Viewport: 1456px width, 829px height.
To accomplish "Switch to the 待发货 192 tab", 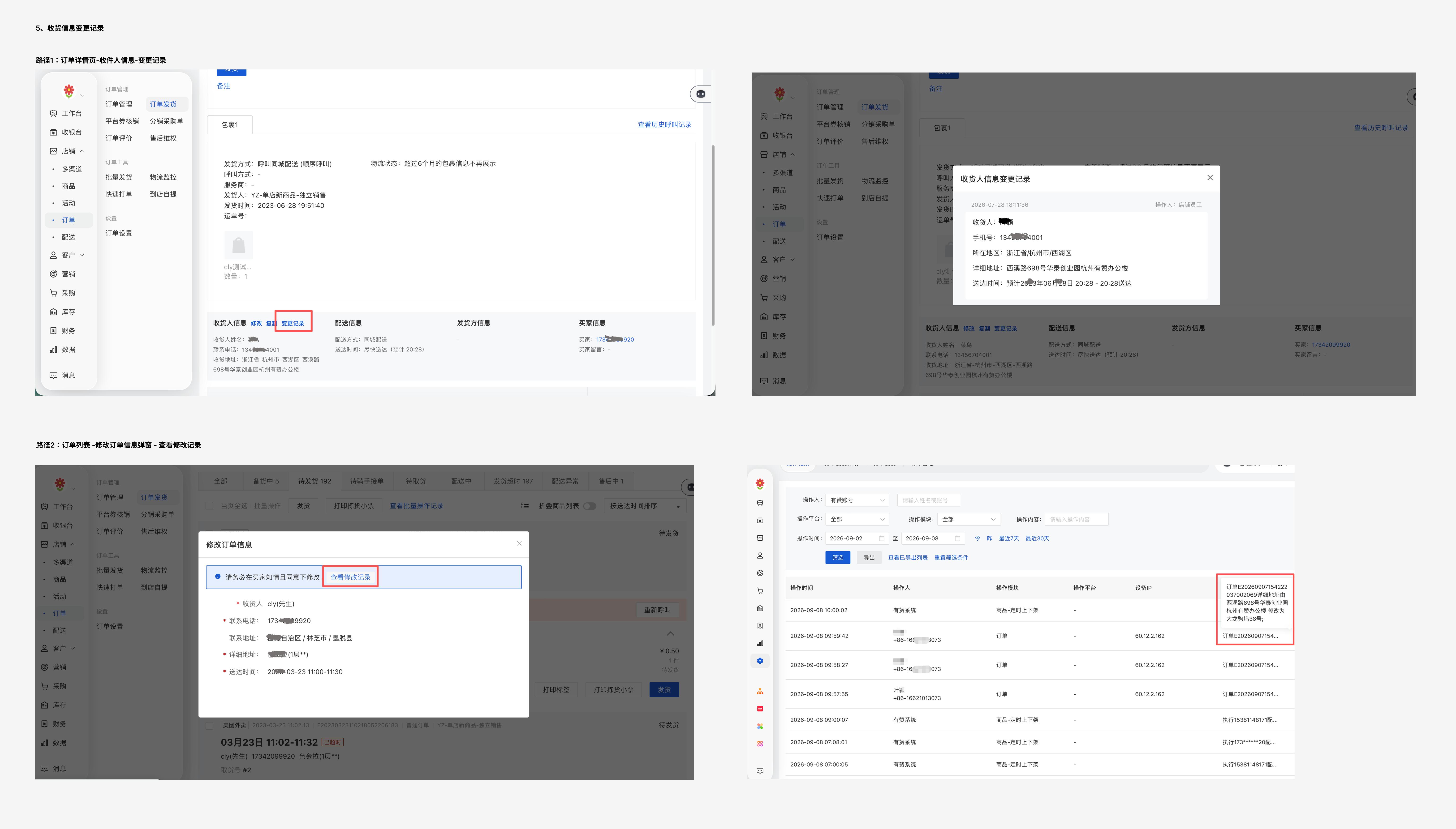I will click(x=314, y=481).
